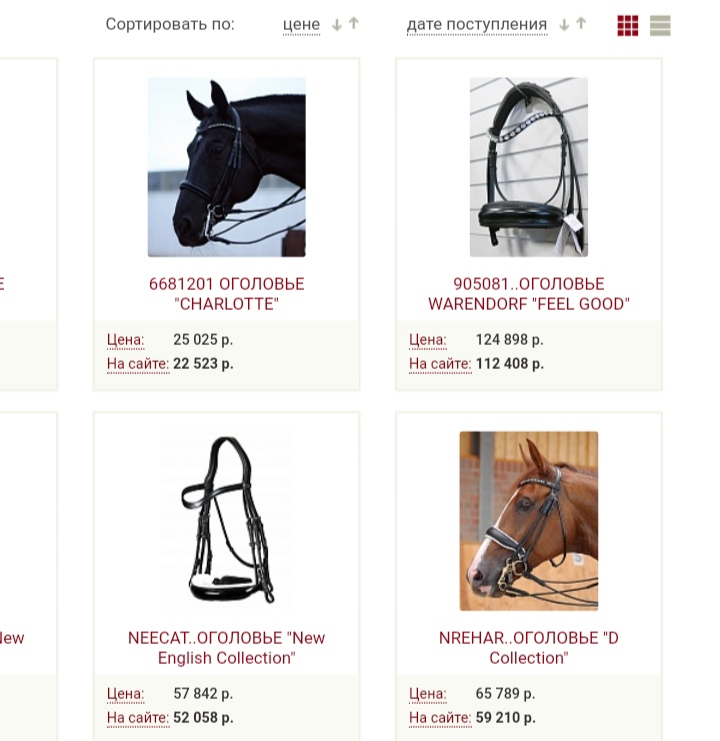Click 'Цена' label under NEECAT bridle
Viewport: 720px width, 741px height.
[x=126, y=694]
